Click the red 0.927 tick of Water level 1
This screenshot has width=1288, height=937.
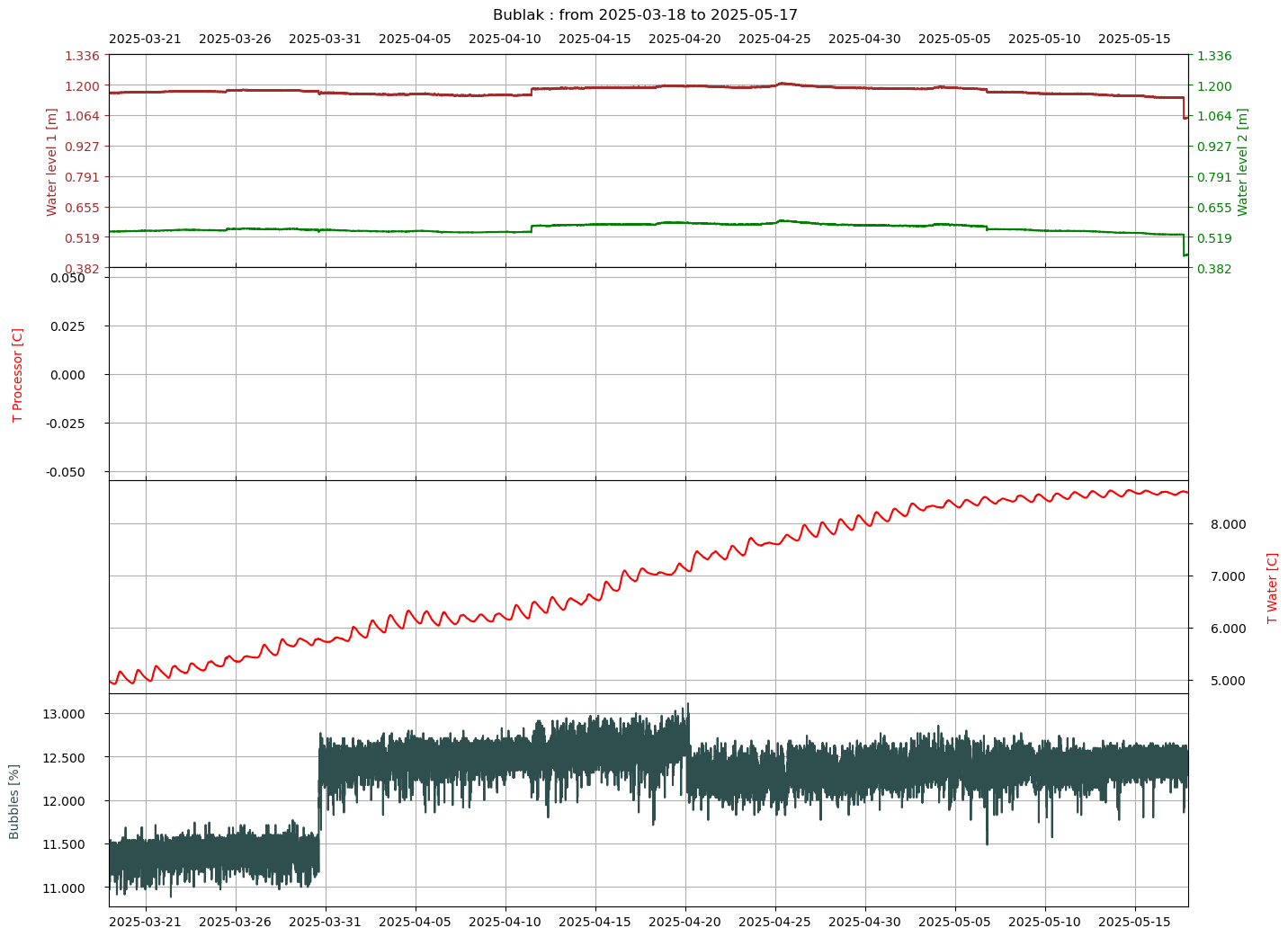[x=82, y=147]
